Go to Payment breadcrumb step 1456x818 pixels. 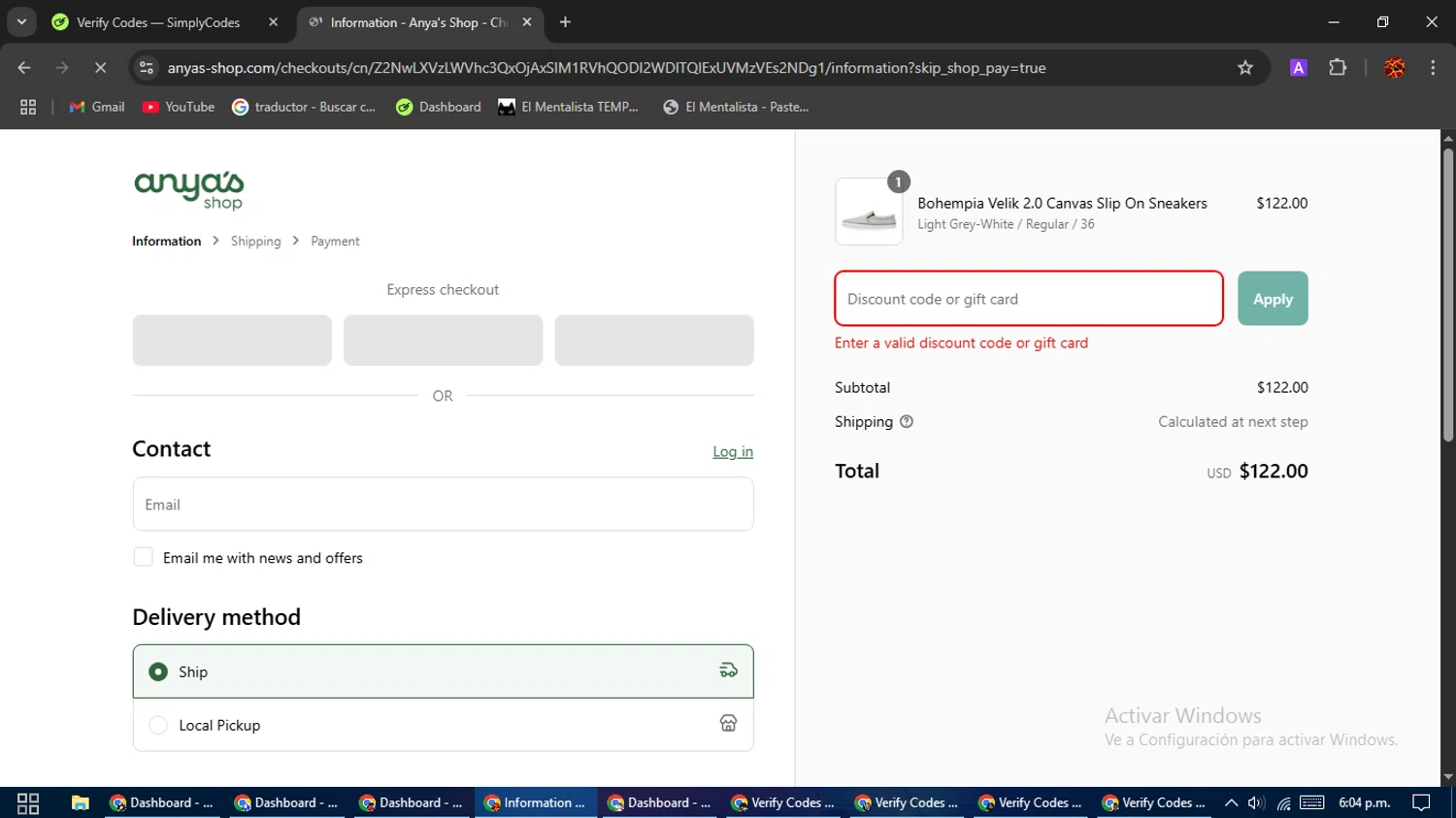pyautogui.click(x=335, y=241)
